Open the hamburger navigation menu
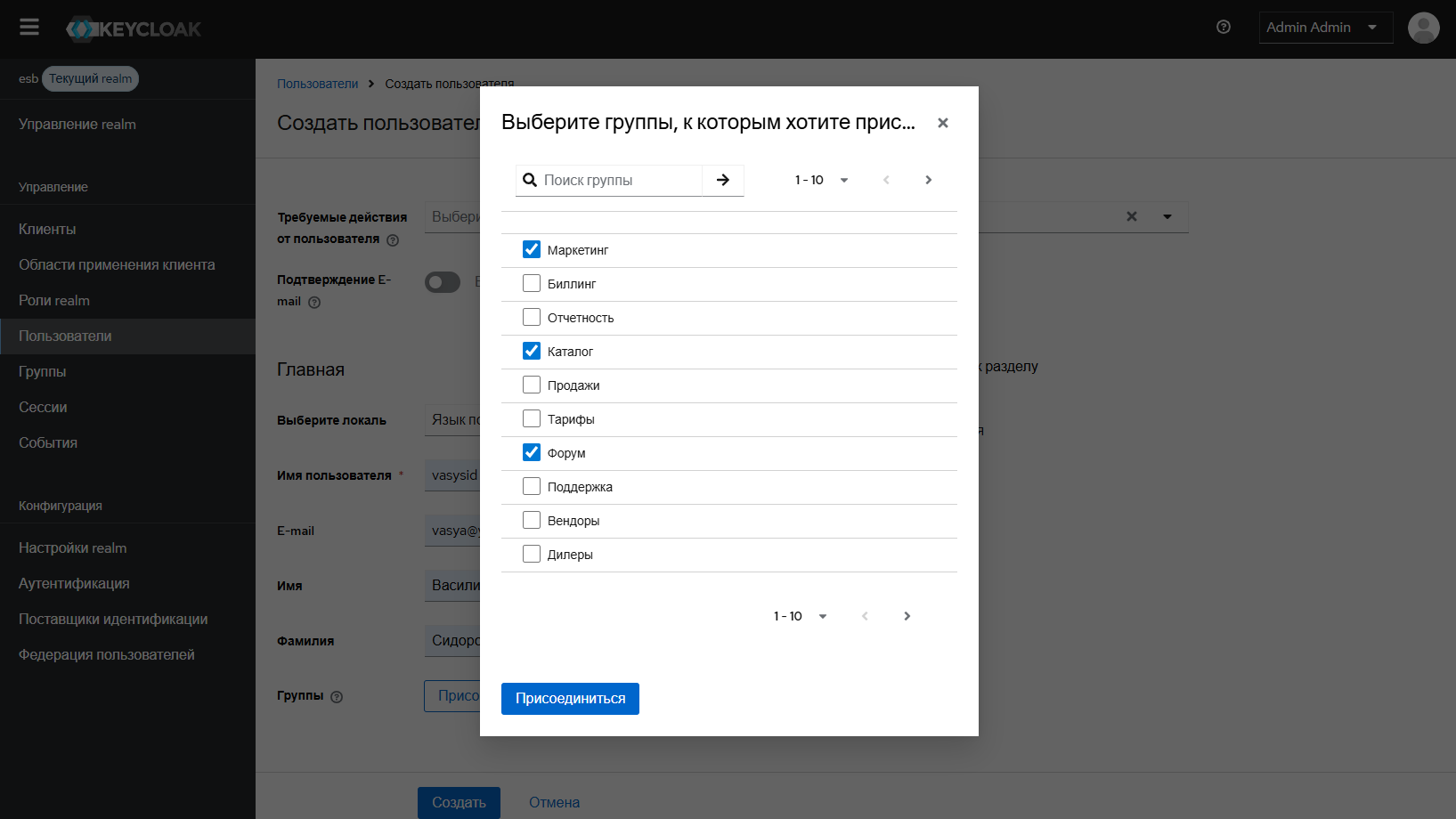Screen dimensions: 1456x819 tap(29, 28)
